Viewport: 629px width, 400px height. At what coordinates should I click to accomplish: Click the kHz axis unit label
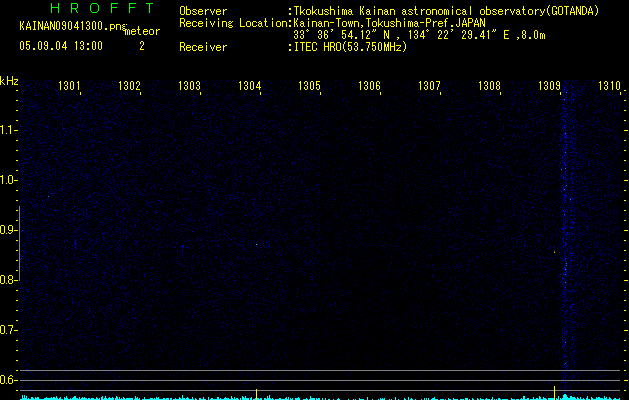(9, 81)
